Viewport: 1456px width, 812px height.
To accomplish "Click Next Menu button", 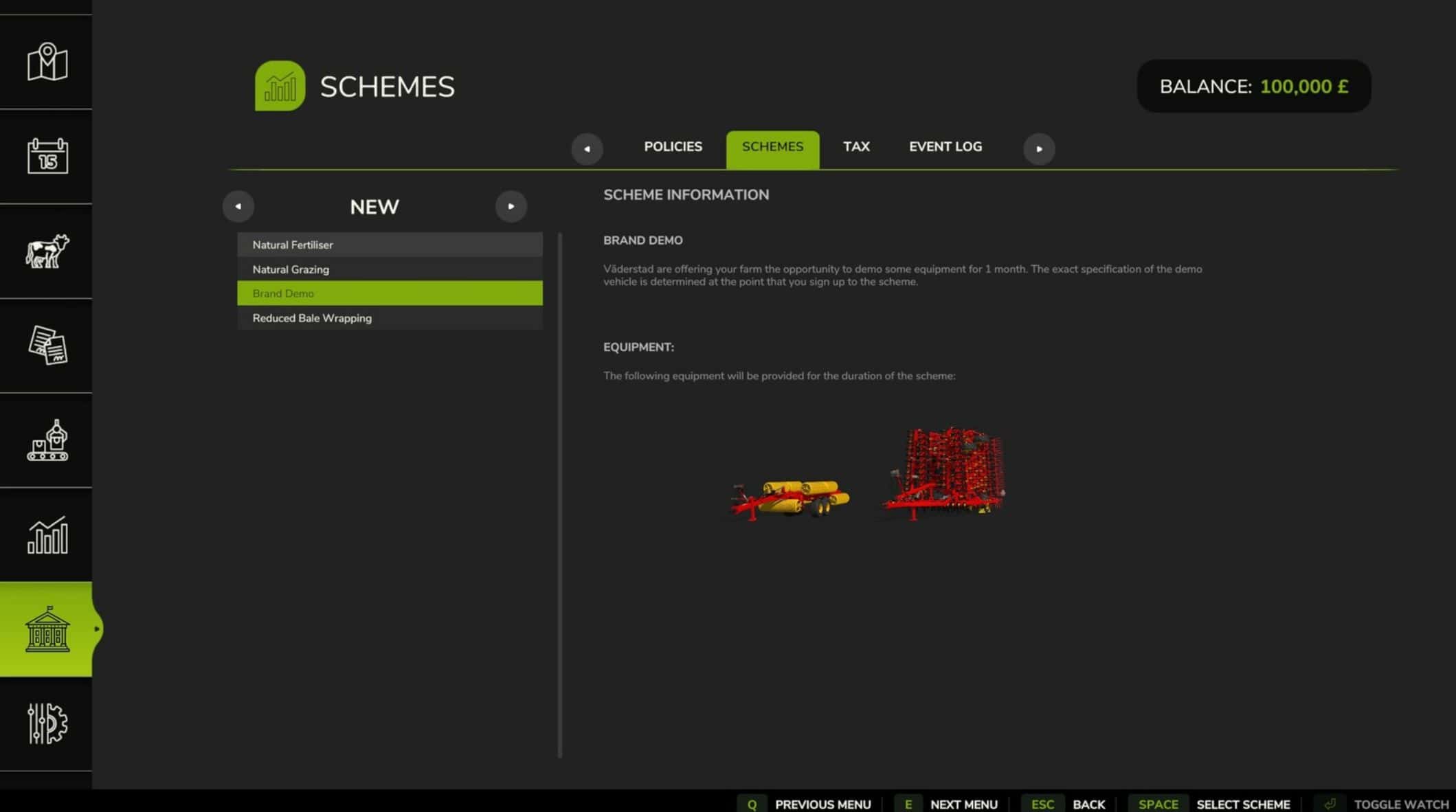I will (x=947, y=804).
